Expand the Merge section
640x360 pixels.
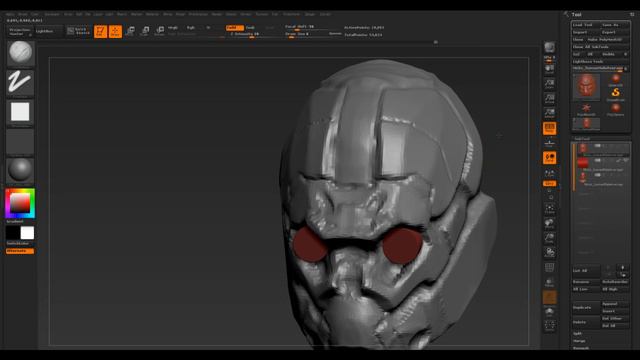(x=579, y=341)
